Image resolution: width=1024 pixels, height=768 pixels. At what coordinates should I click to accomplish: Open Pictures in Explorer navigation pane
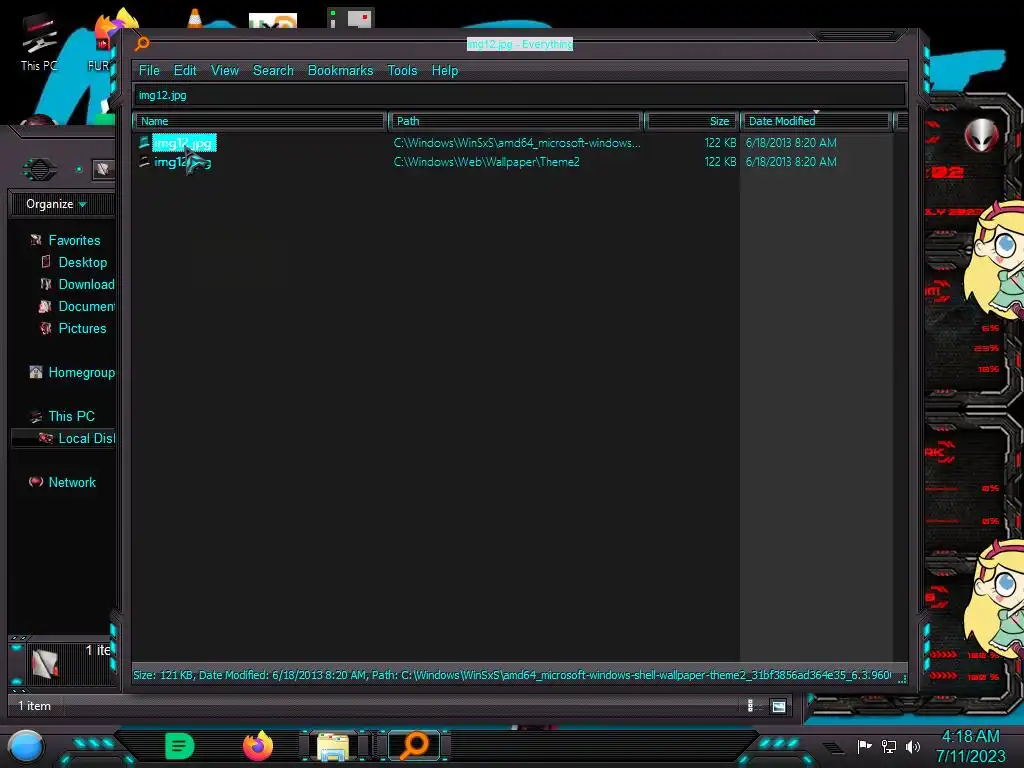tap(82, 328)
